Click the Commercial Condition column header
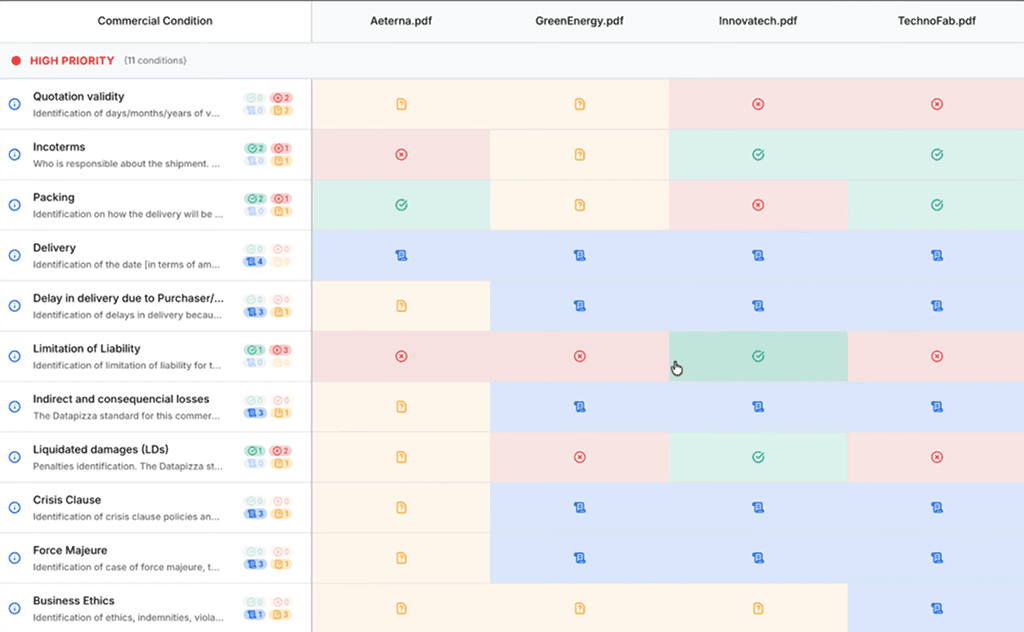Screen dimensions: 1024x632 point(155,21)
